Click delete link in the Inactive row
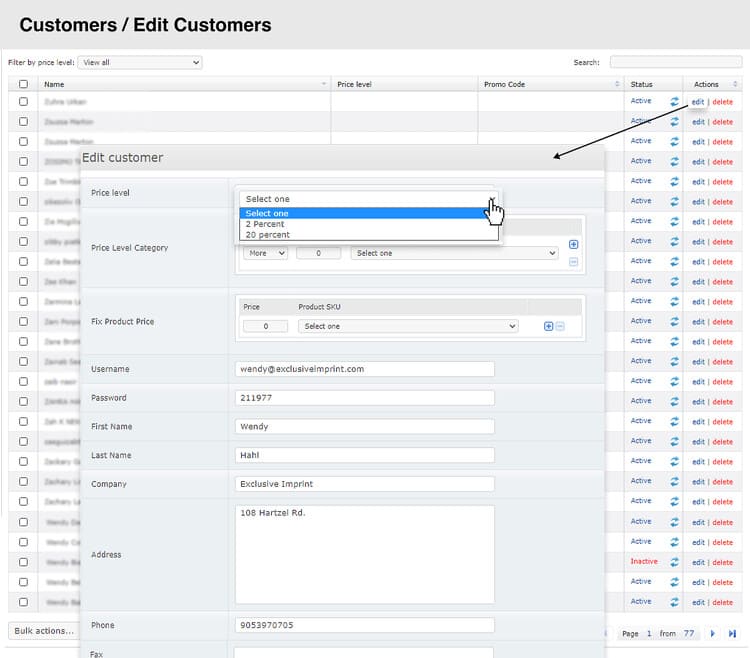Image resolution: width=750 pixels, height=658 pixels. [x=722, y=562]
